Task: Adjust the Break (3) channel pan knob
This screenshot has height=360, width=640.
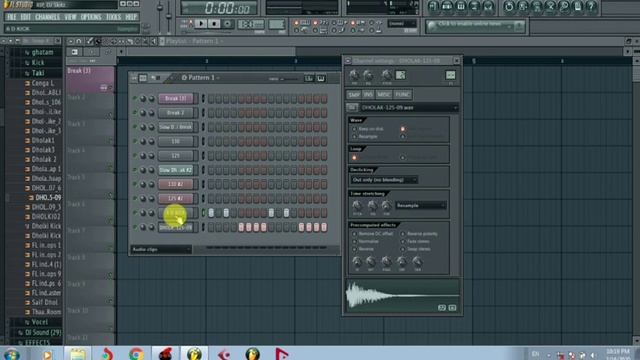Action: pos(143,99)
